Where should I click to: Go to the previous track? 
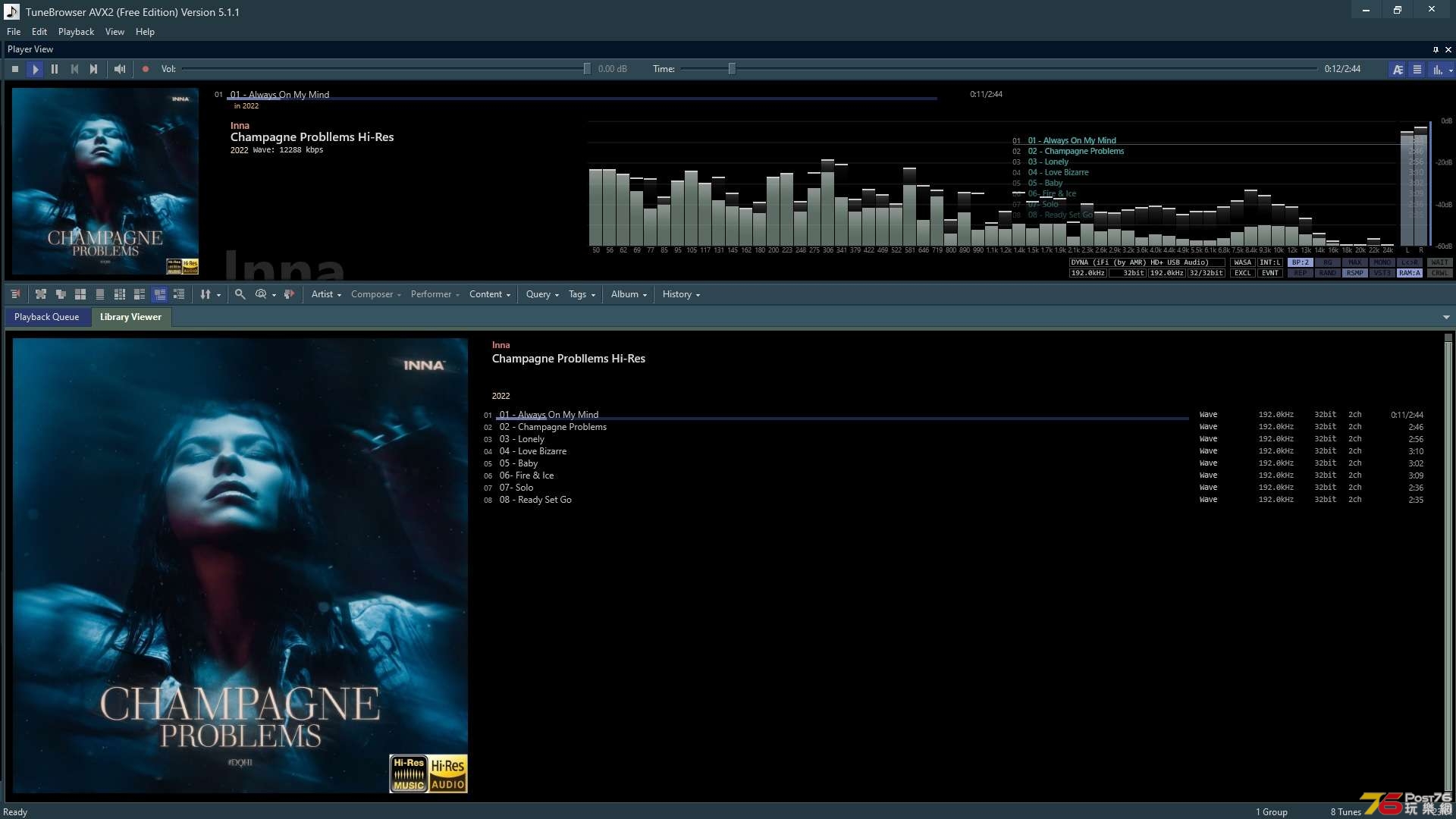click(74, 69)
